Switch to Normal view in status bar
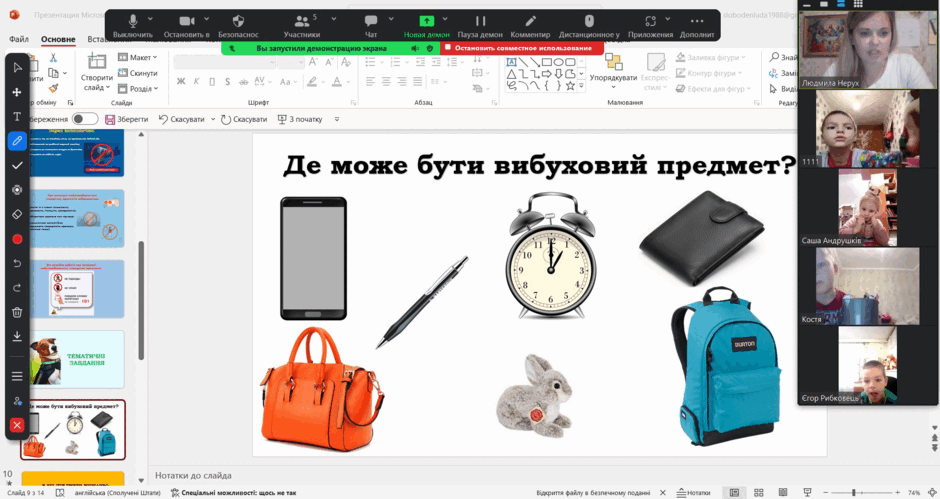940x499 pixels. [734, 492]
